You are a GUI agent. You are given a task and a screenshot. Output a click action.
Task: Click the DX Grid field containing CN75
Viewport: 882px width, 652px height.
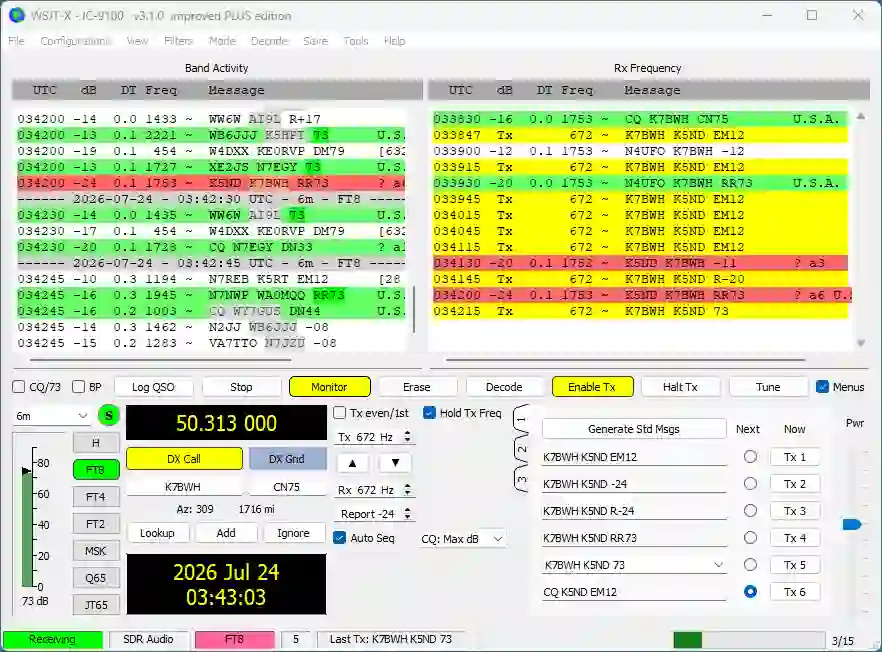coord(287,487)
